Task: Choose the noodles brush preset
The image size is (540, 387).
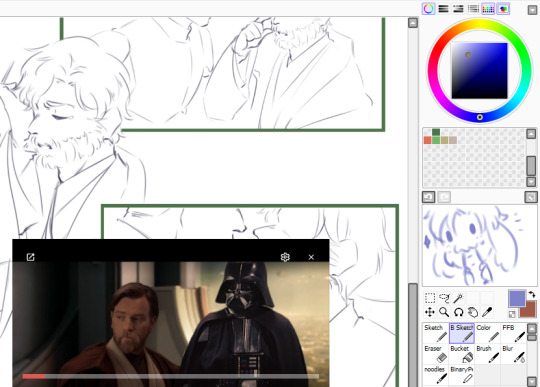Action: pos(435,375)
